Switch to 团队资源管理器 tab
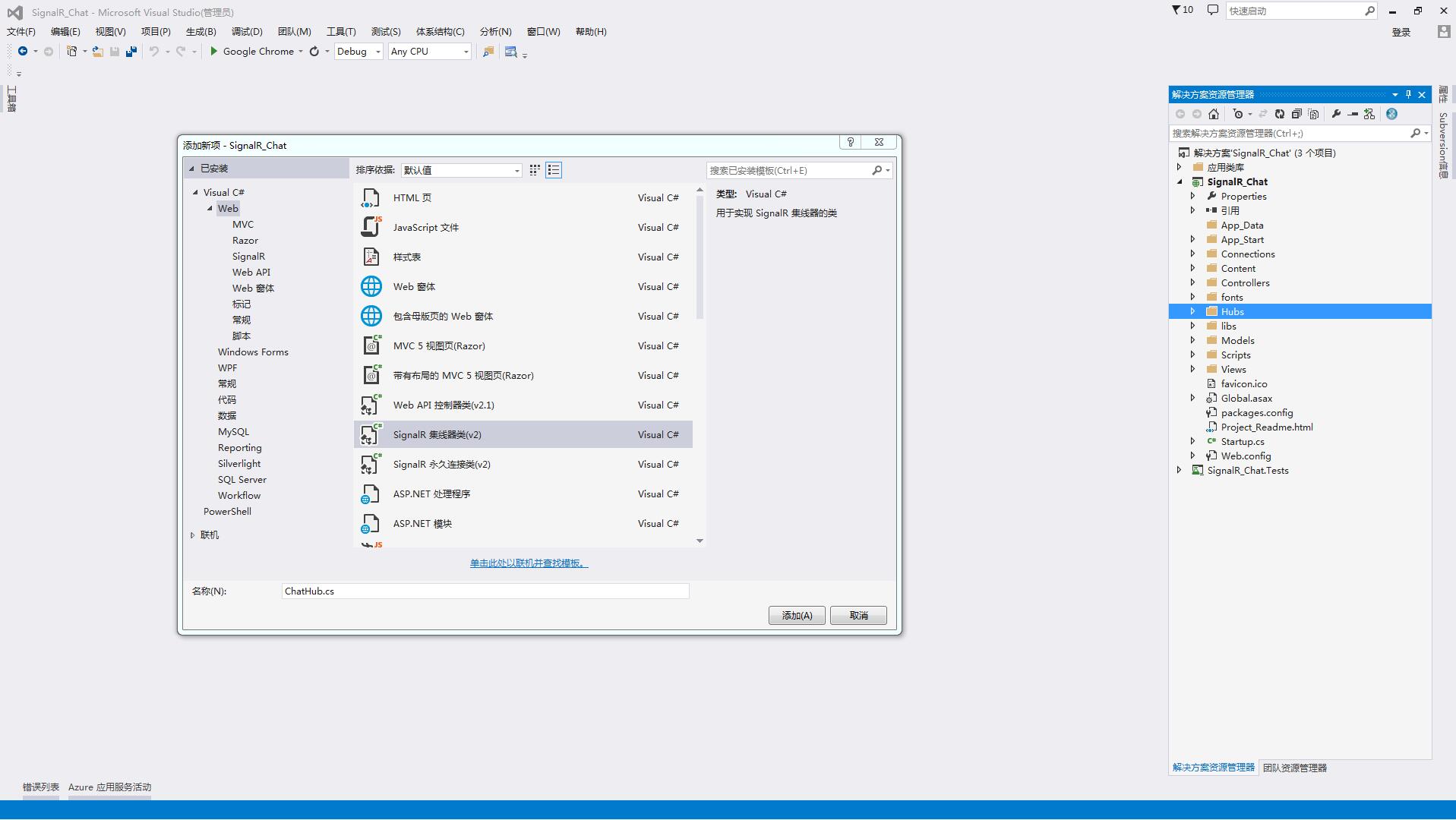Viewport: 1456px width, 820px height. pyautogui.click(x=1295, y=768)
